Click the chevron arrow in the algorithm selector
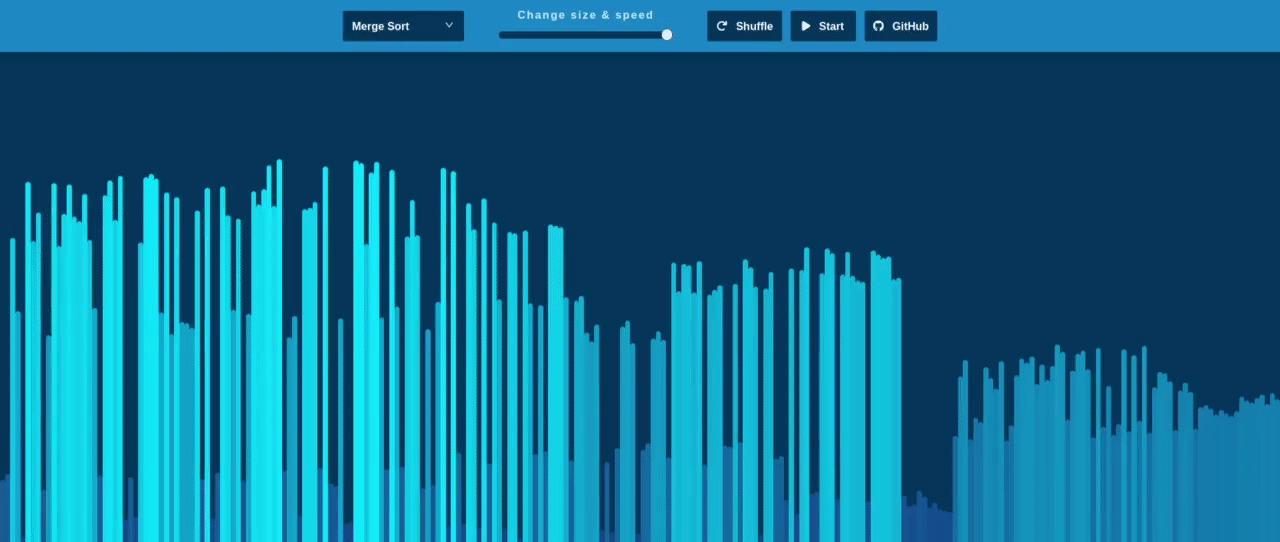The height and width of the screenshot is (542, 1280). coord(449,26)
